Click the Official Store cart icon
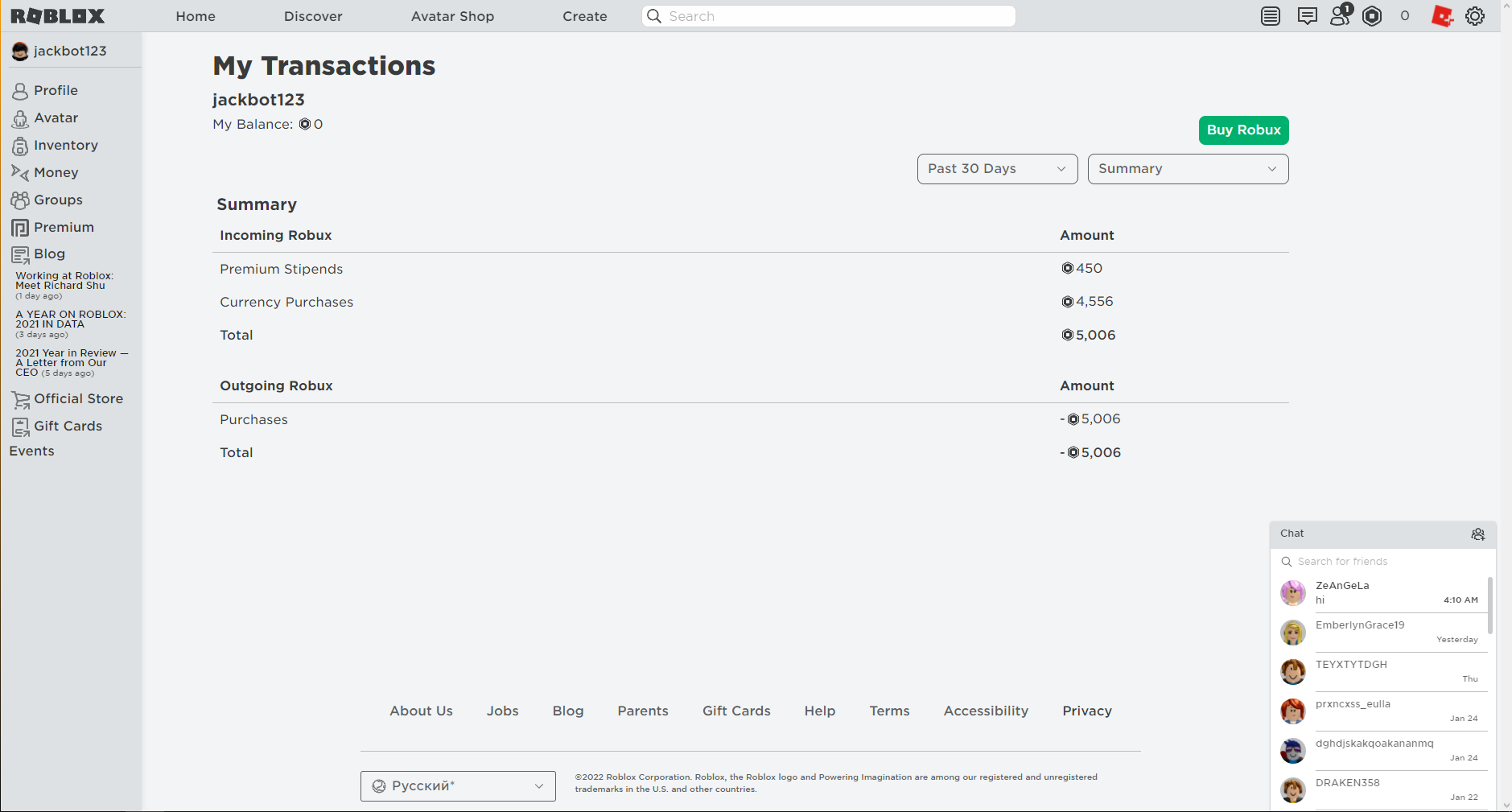This screenshot has height=812, width=1512. point(20,399)
